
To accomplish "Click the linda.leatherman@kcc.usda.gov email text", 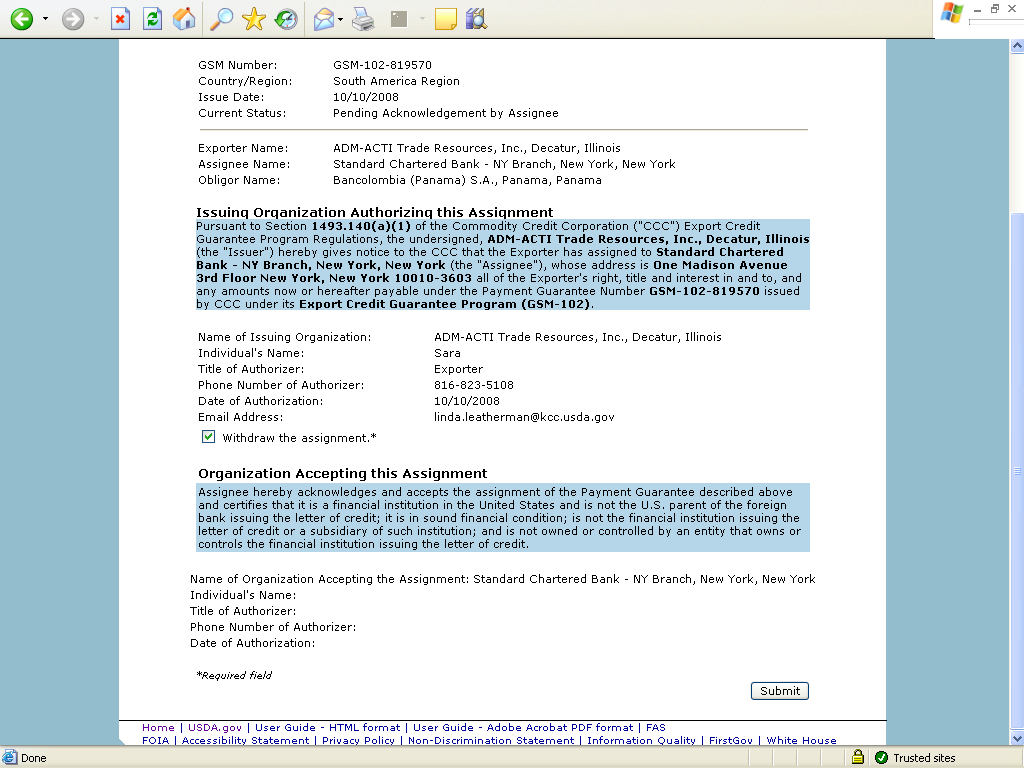I will (x=524, y=417).
